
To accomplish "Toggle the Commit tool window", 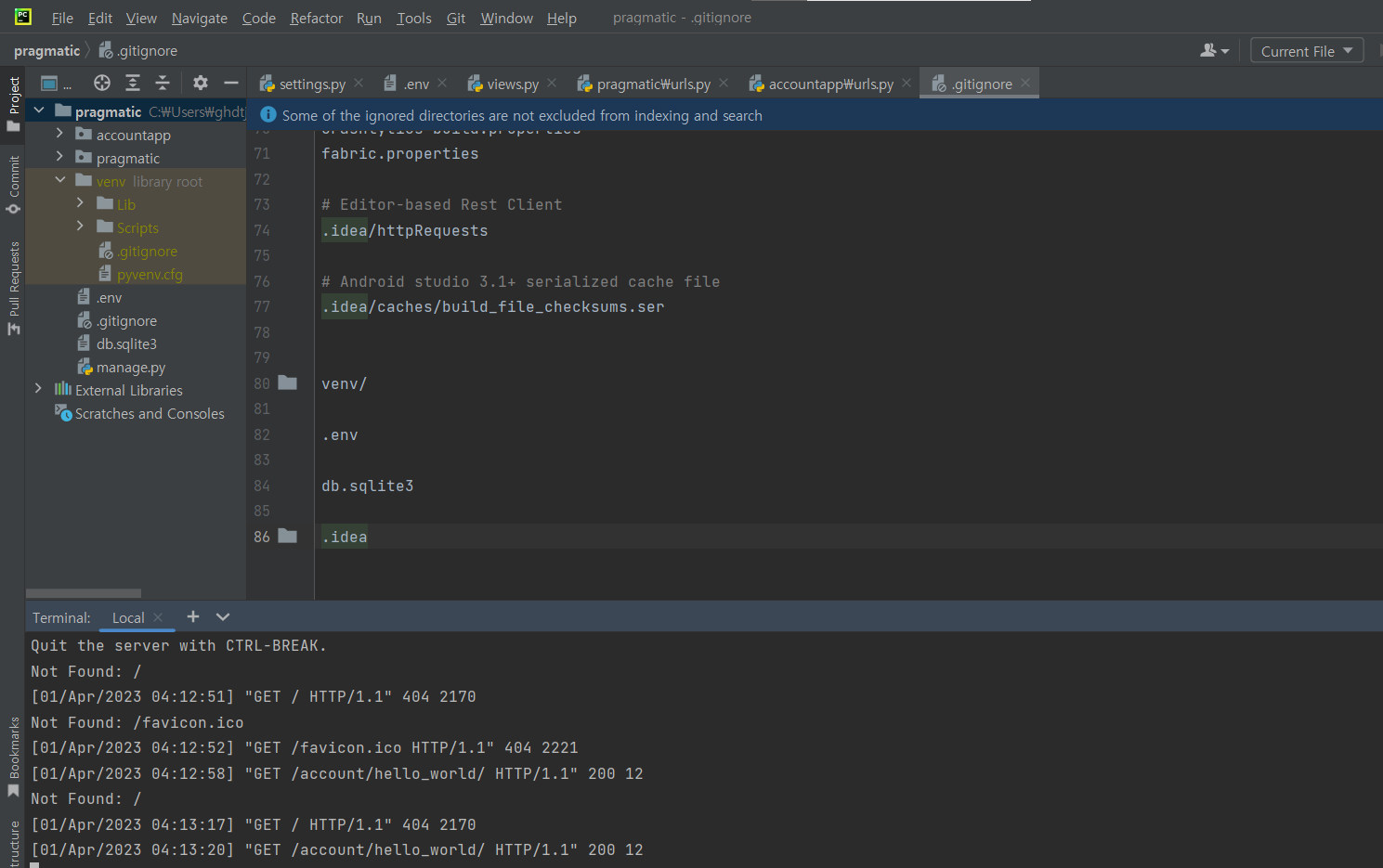I will (x=13, y=184).
